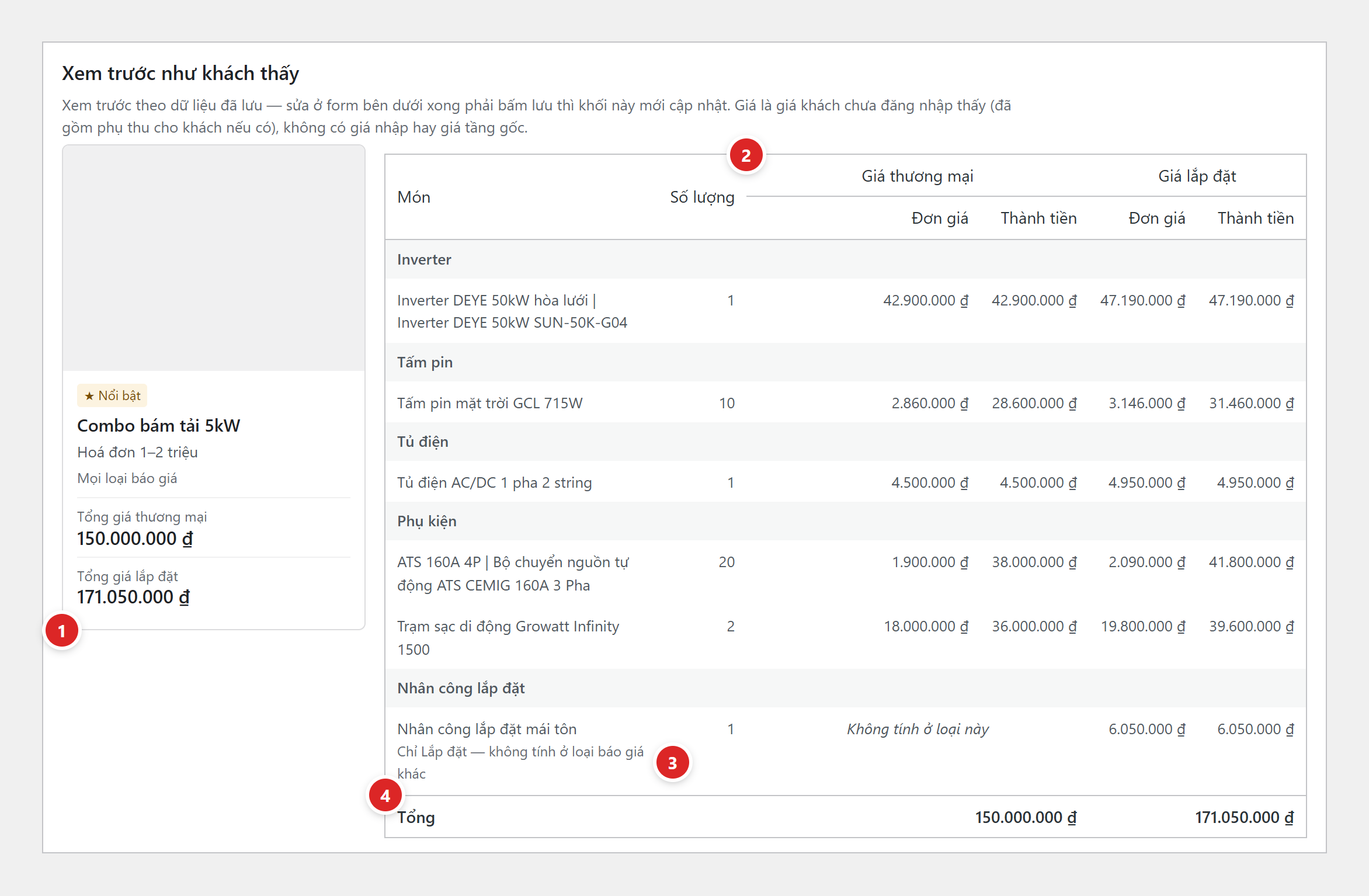Click the 'Tủ điện' category row

845,442
